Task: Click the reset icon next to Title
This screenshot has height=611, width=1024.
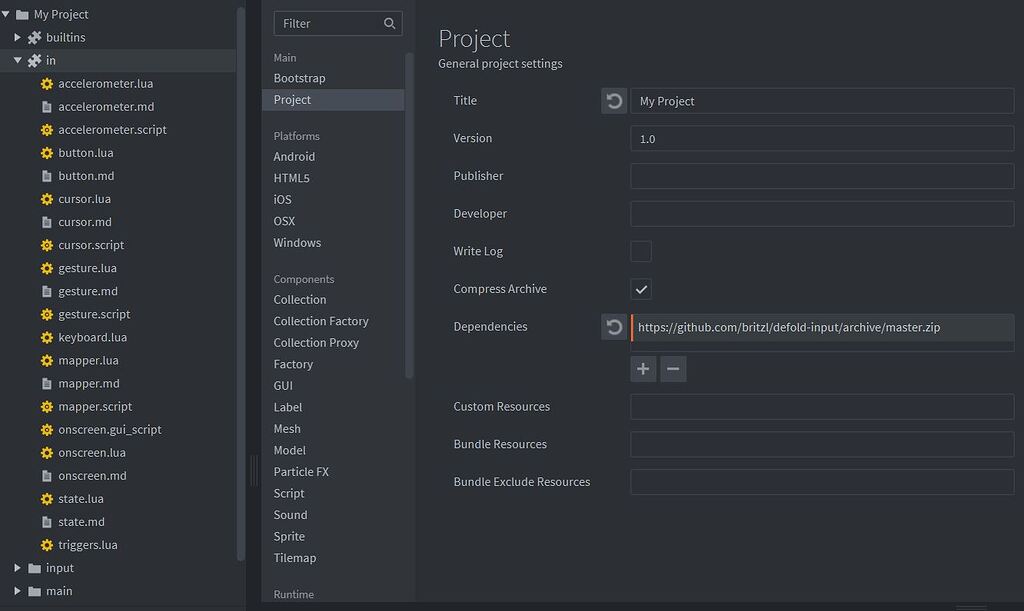Action: point(613,100)
